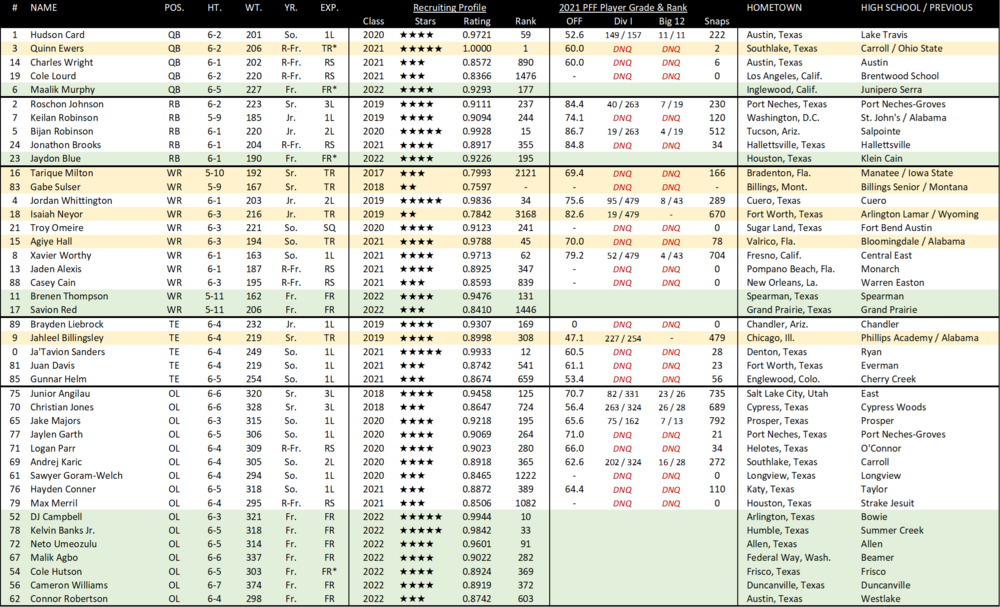Select the 1.0000 rating cell
1000x607 pixels.
[x=475, y=48]
